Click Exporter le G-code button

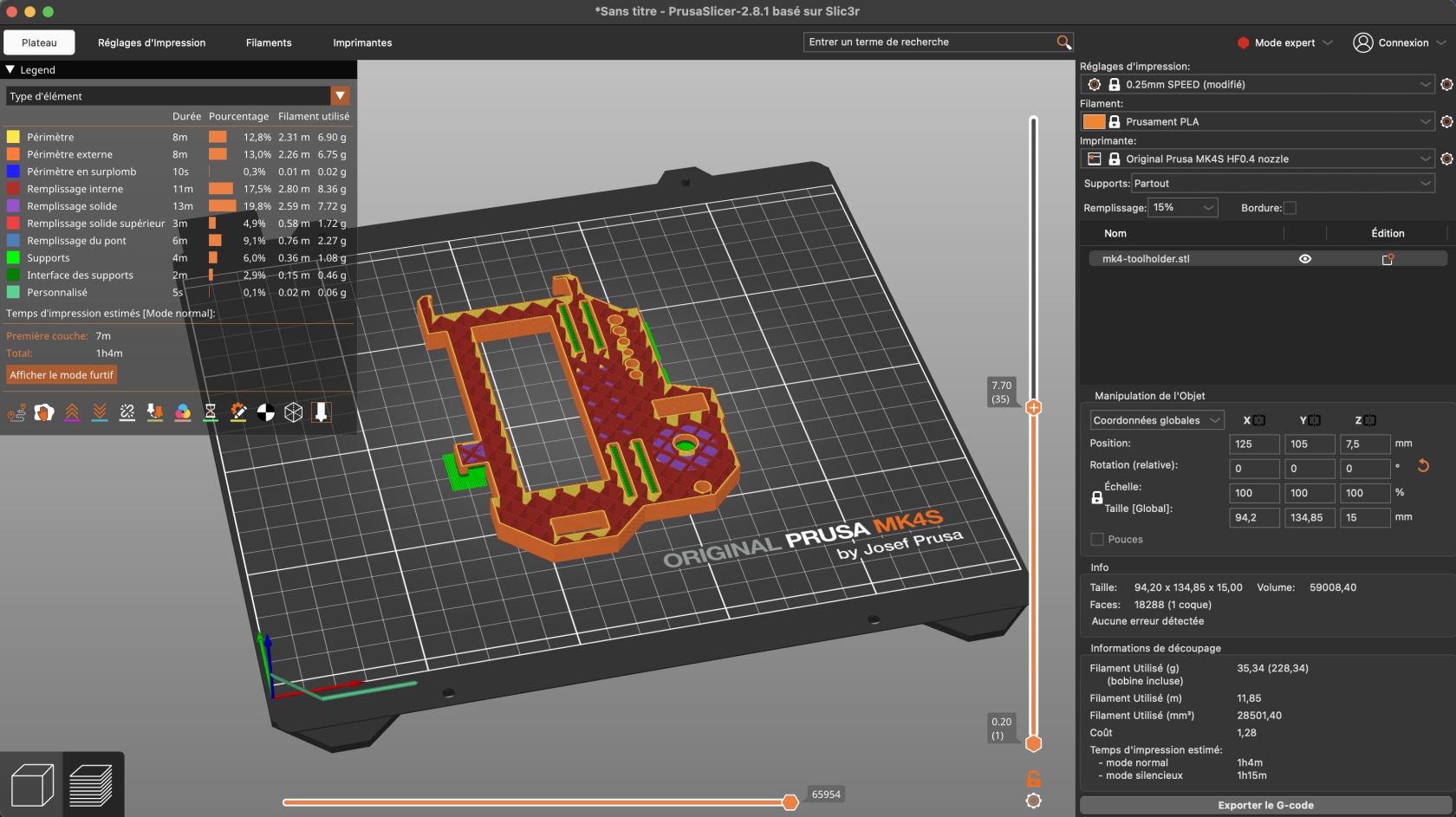click(x=1265, y=806)
